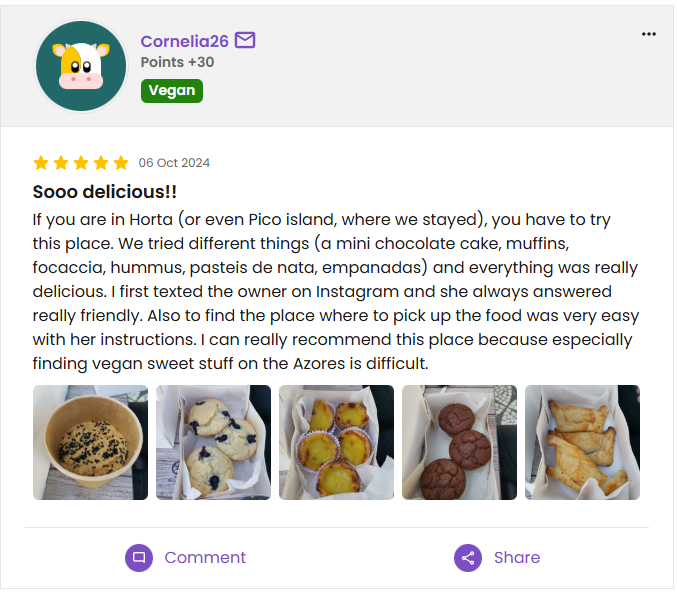The width and height of the screenshot is (677, 592).
Task: Click the review title Sooo delicious!!
Action: tap(105, 192)
